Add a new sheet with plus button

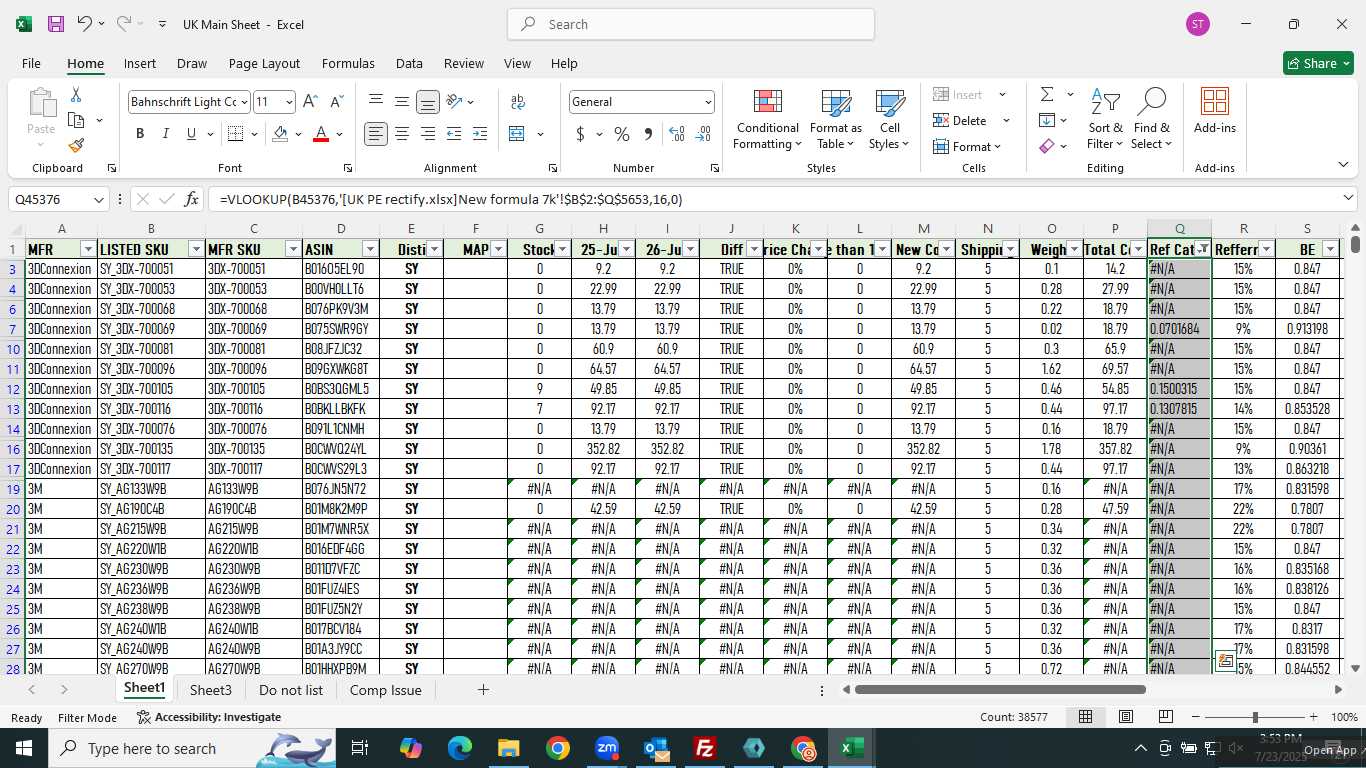pyautogui.click(x=483, y=690)
